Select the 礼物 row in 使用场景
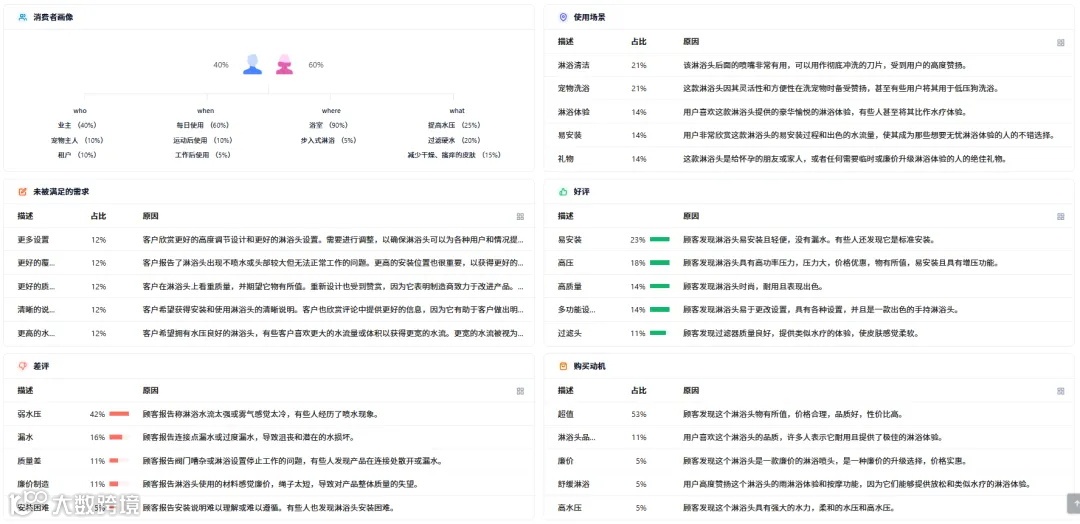Viewport: 1080px width, 524px height. click(x=809, y=158)
